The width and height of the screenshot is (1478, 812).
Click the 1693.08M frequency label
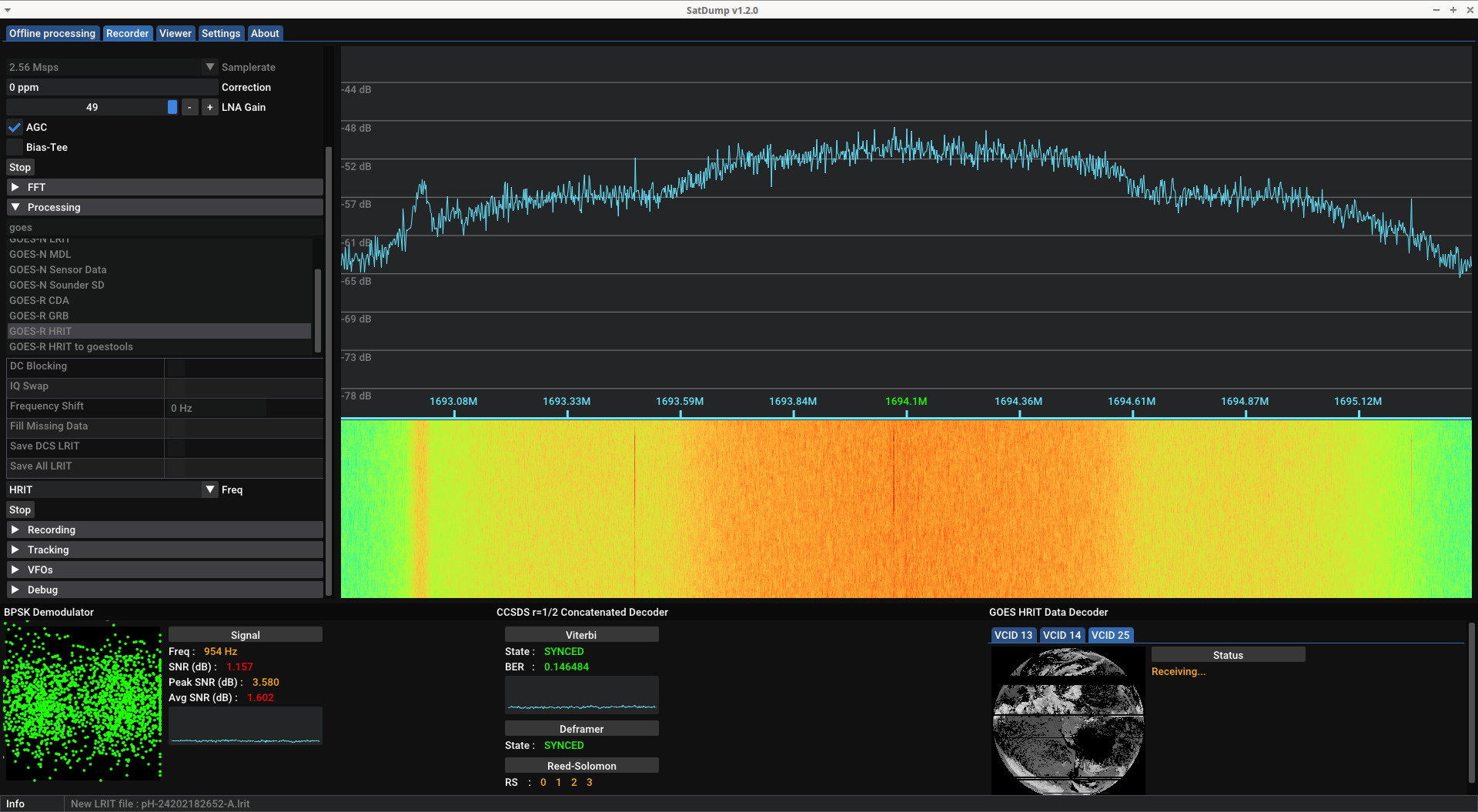(453, 401)
